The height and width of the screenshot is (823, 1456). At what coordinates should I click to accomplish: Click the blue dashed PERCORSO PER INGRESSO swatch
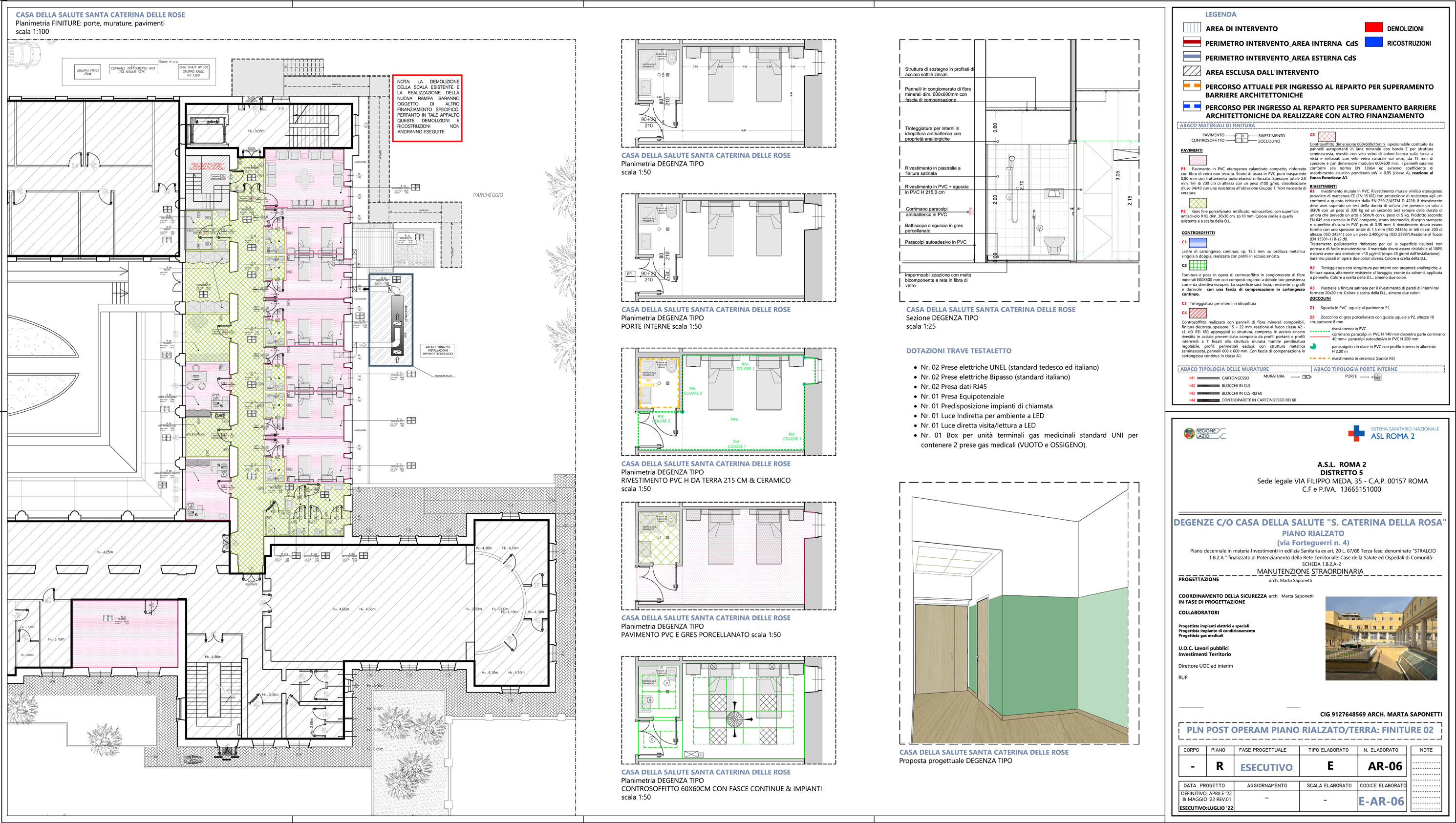tap(1192, 106)
